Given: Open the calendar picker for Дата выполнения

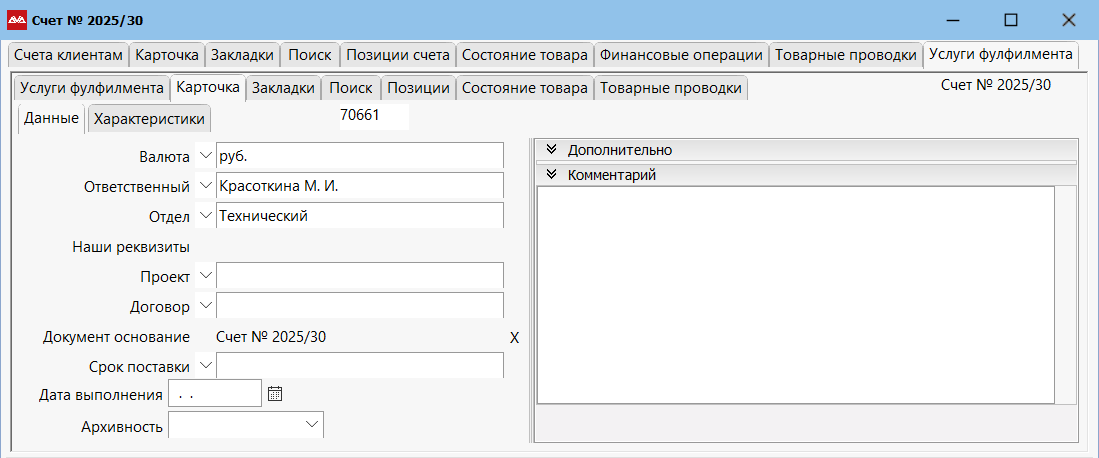Looking at the screenshot, I should 276,394.
